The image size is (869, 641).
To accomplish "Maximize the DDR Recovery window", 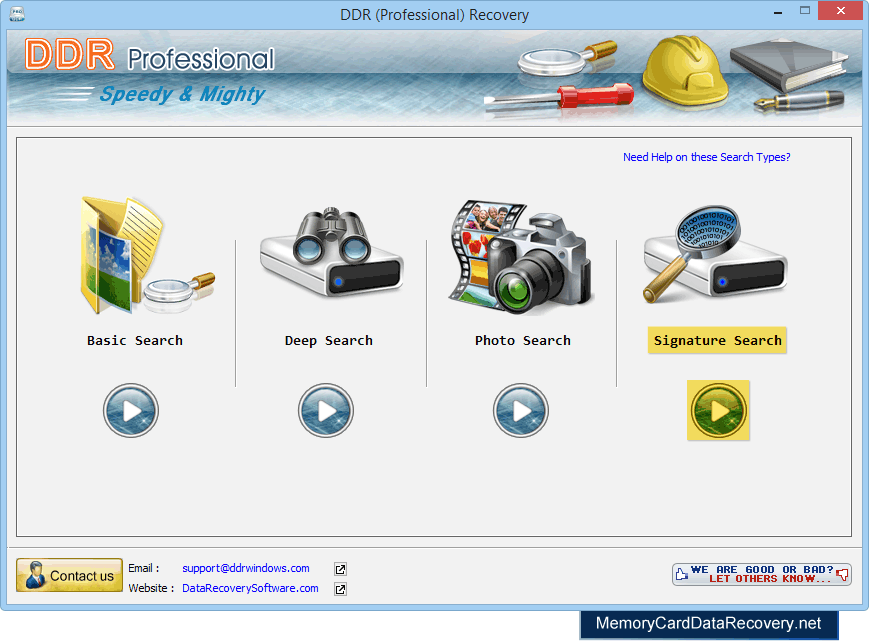I will (805, 11).
